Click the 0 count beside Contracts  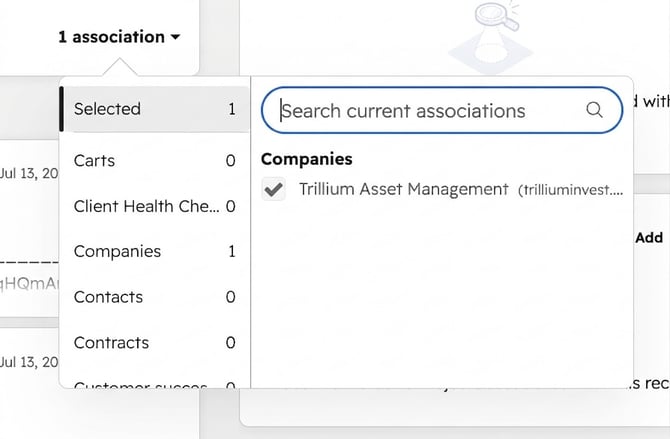click(x=230, y=343)
